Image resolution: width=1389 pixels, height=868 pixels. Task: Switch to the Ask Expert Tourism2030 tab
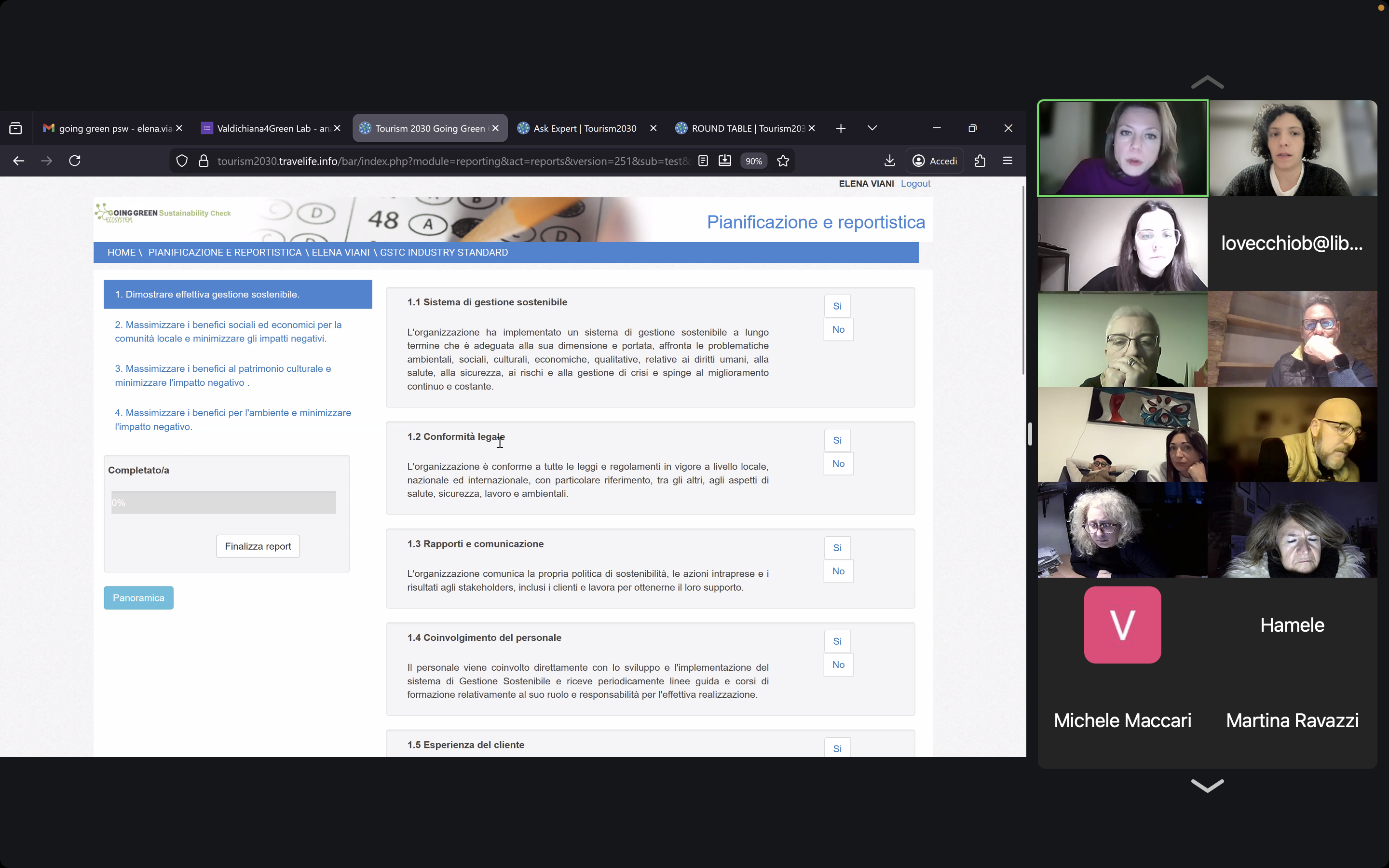585,129
